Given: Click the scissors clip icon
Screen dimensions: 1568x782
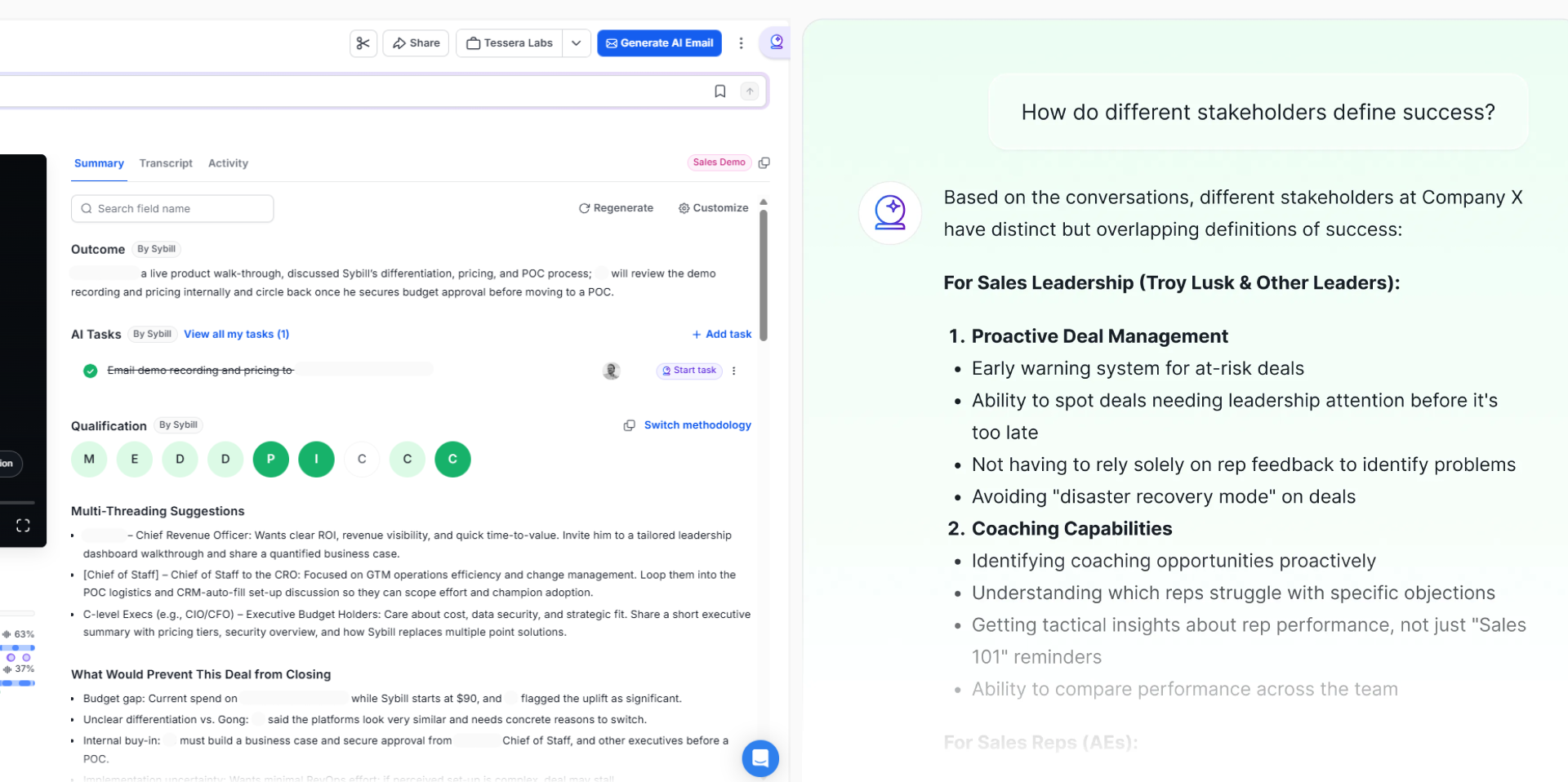Looking at the screenshot, I should 363,43.
